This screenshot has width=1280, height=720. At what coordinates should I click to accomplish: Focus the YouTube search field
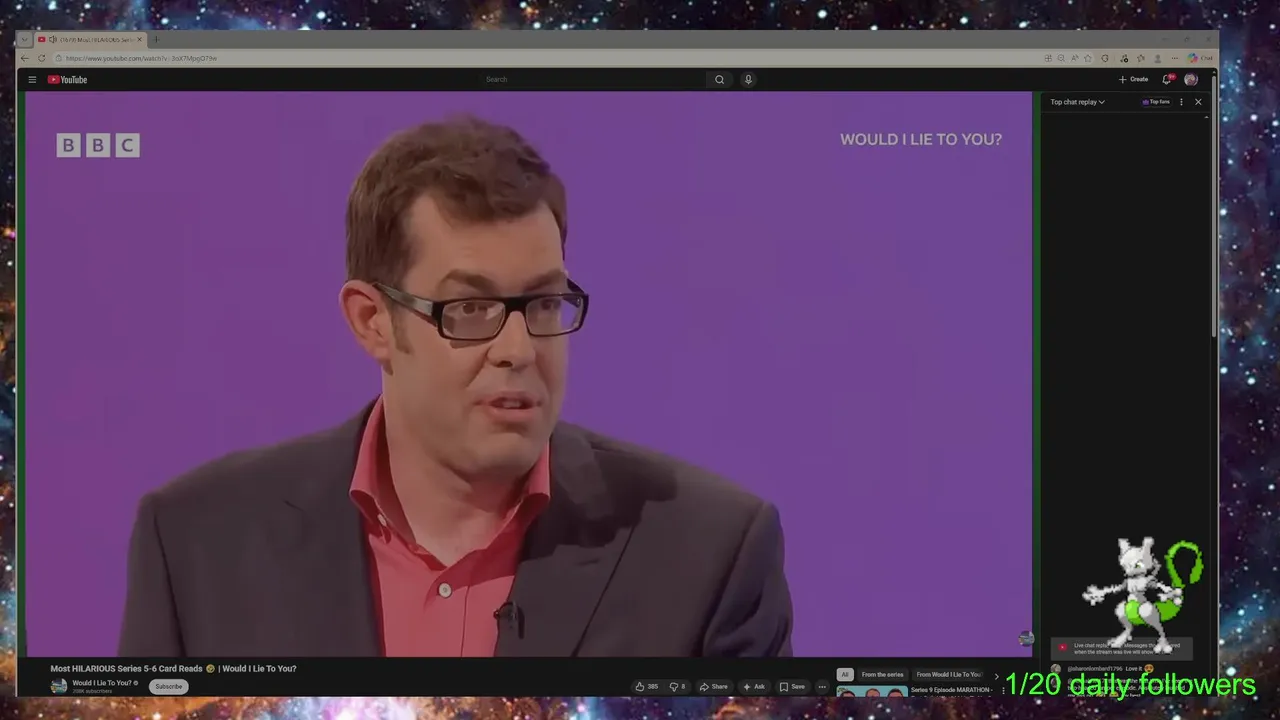click(x=592, y=79)
